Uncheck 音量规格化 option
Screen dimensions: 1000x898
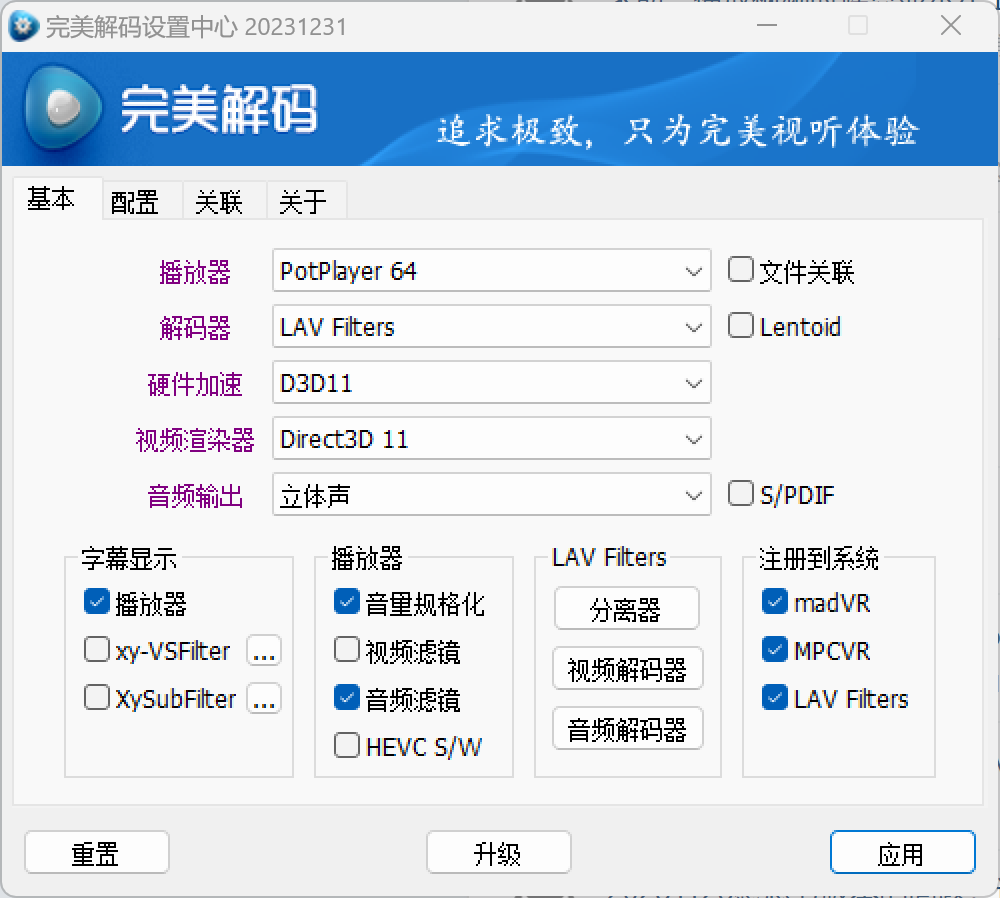[x=346, y=602]
